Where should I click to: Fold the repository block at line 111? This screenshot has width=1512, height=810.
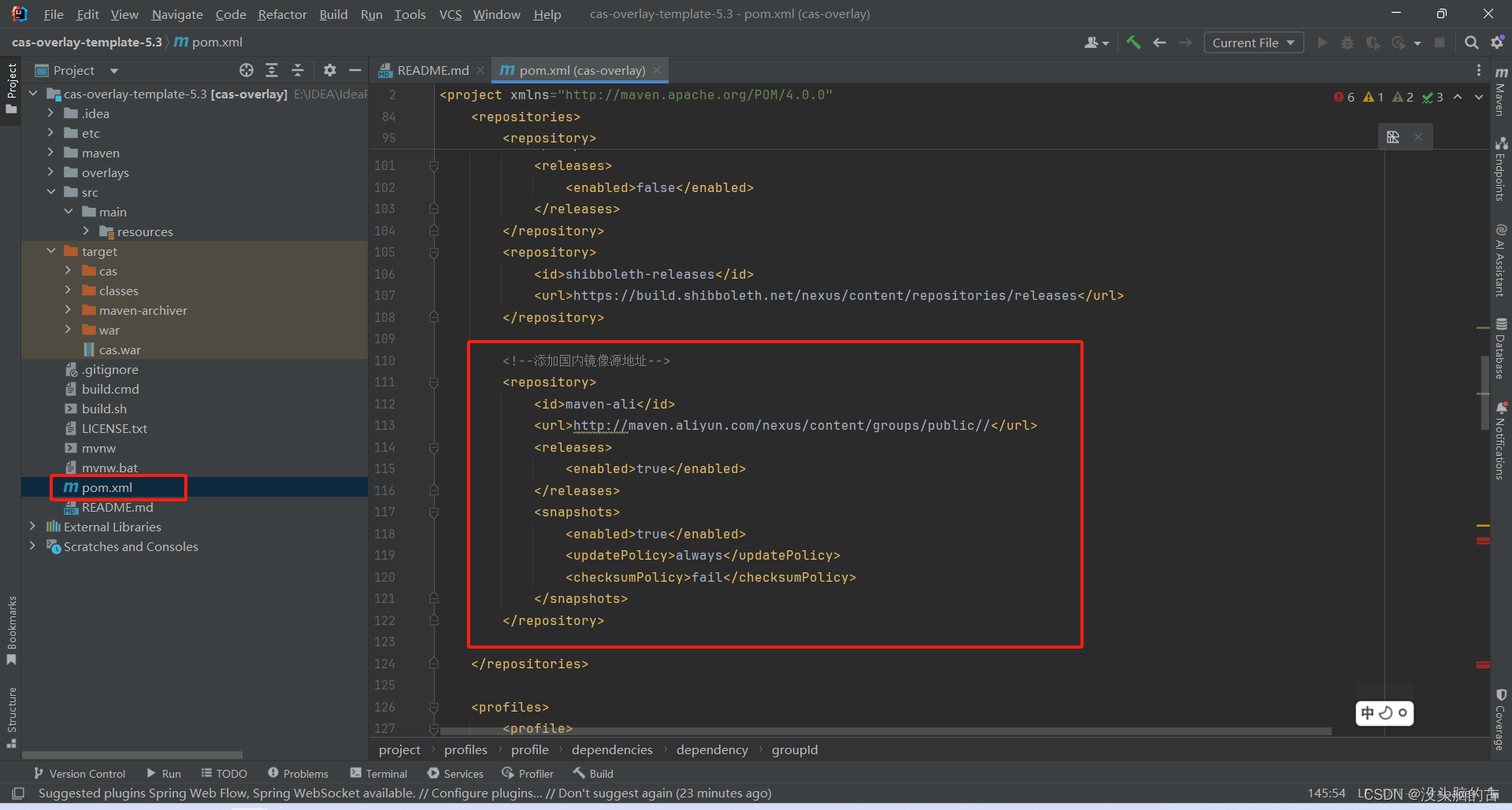434,383
